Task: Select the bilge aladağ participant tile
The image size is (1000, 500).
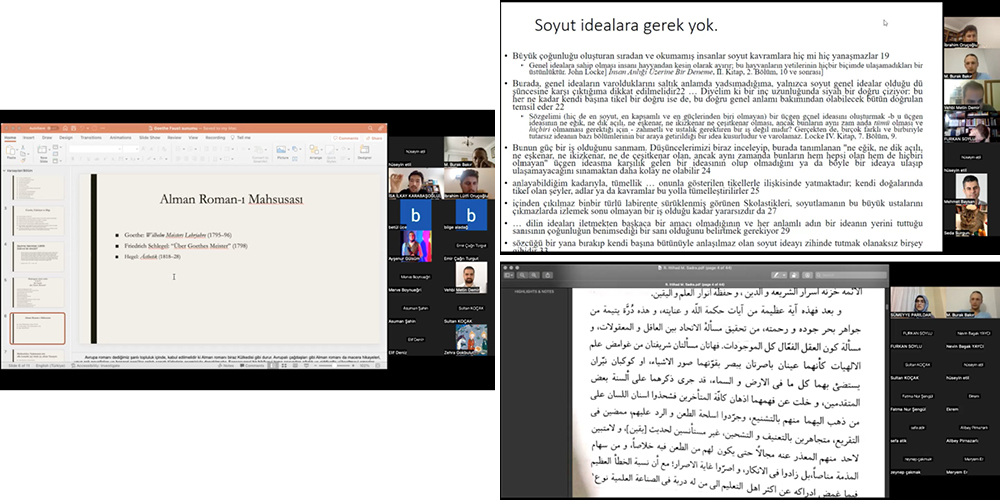Action: 471,216
